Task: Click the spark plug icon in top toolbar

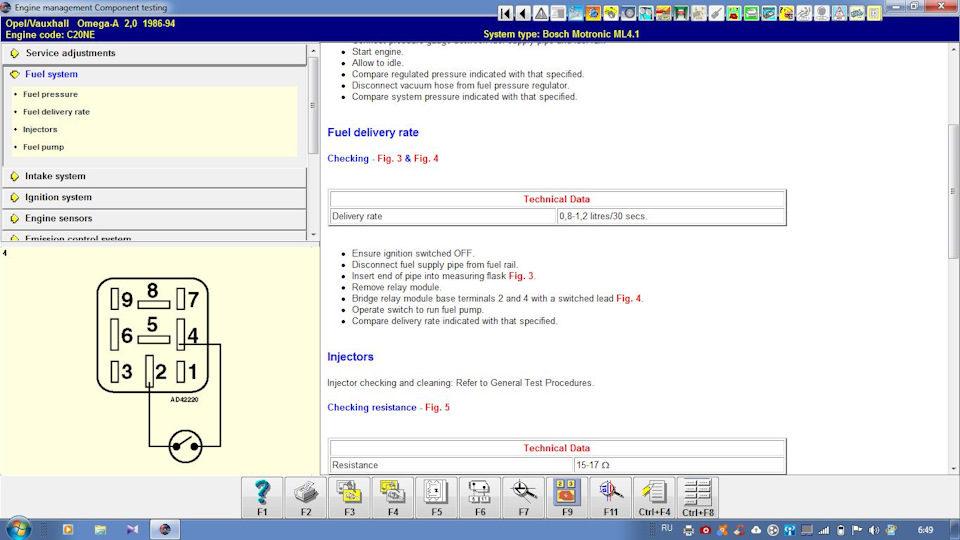Action: click(x=716, y=13)
